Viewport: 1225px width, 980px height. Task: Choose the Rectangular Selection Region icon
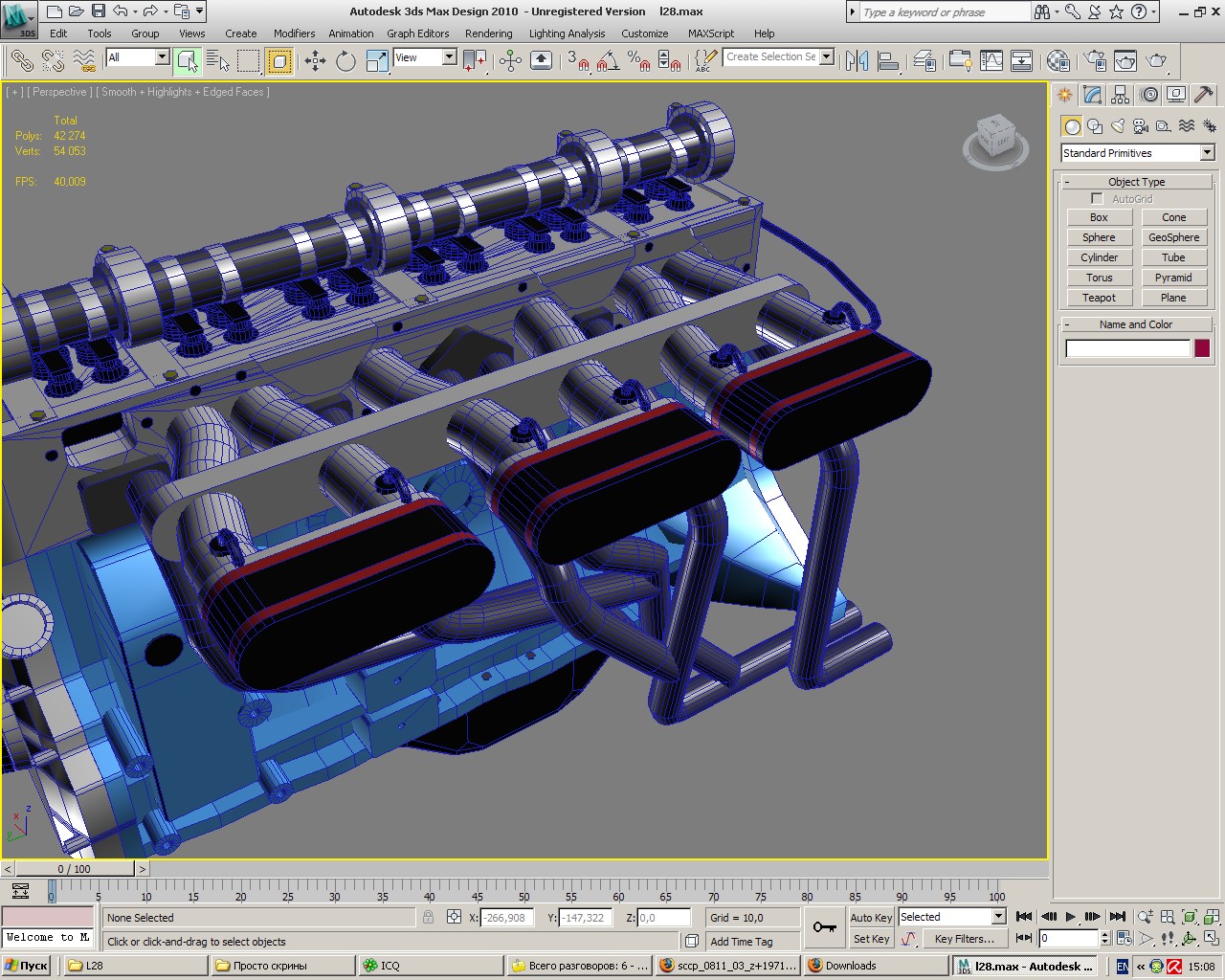pos(249,61)
